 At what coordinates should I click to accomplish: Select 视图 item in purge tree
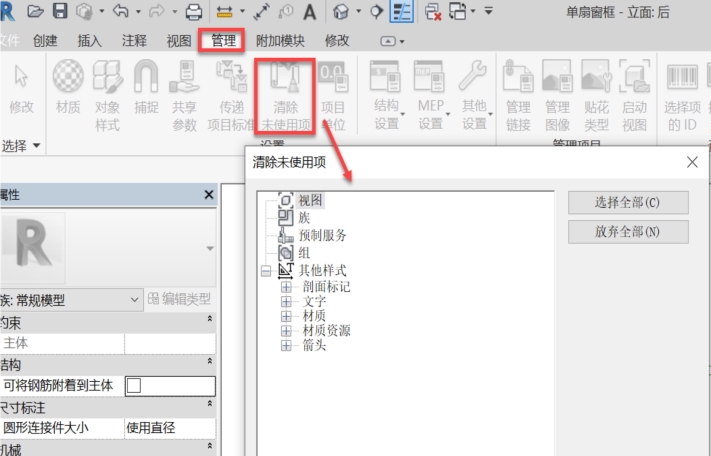[310, 200]
